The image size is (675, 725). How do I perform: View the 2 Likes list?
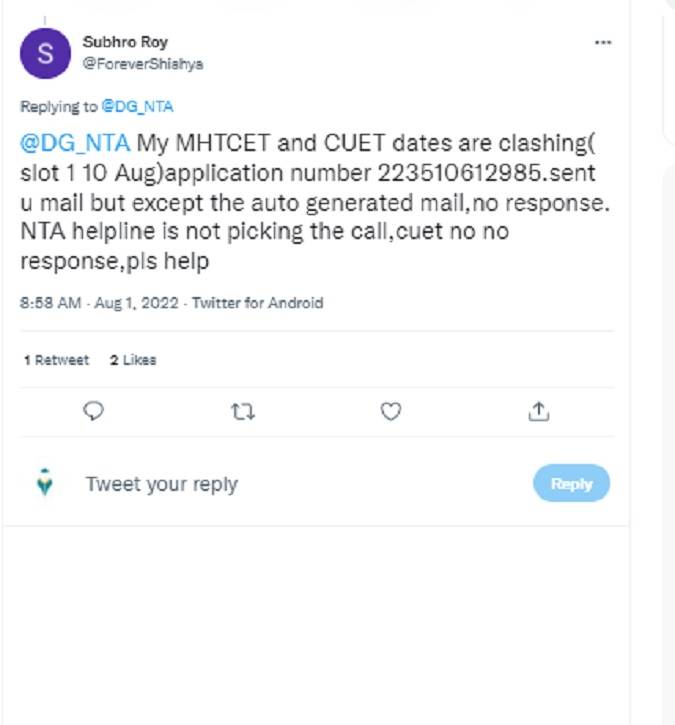point(133,360)
